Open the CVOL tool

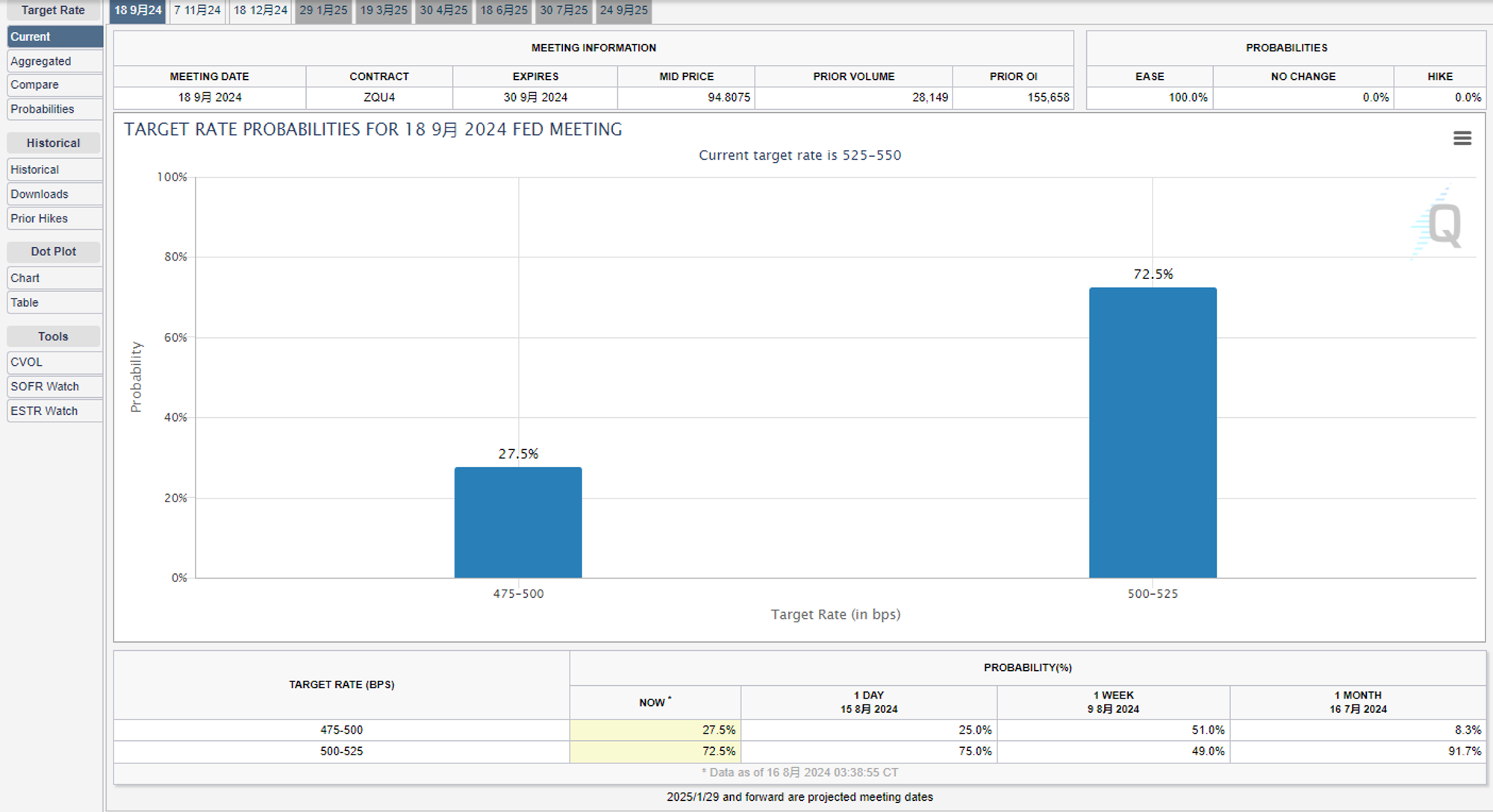point(54,362)
